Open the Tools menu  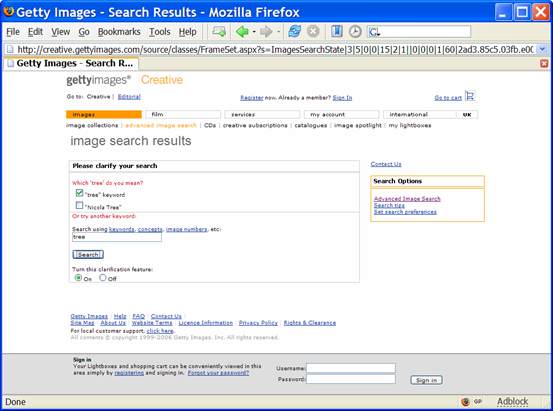(160, 32)
